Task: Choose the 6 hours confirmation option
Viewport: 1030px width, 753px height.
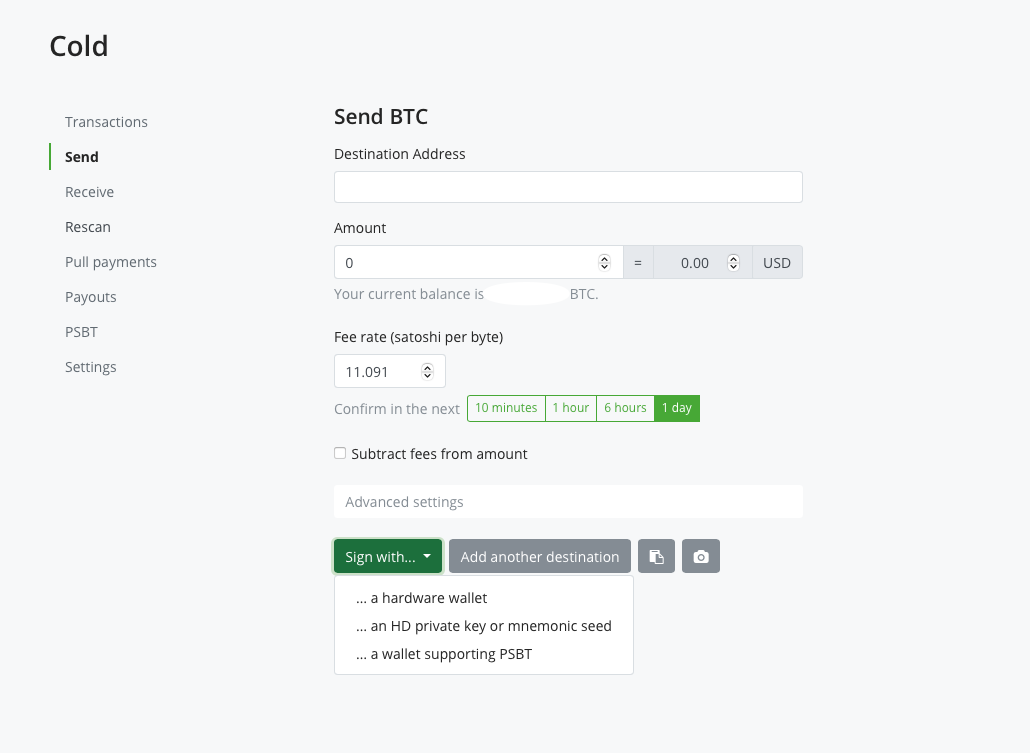Action: [625, 408]
